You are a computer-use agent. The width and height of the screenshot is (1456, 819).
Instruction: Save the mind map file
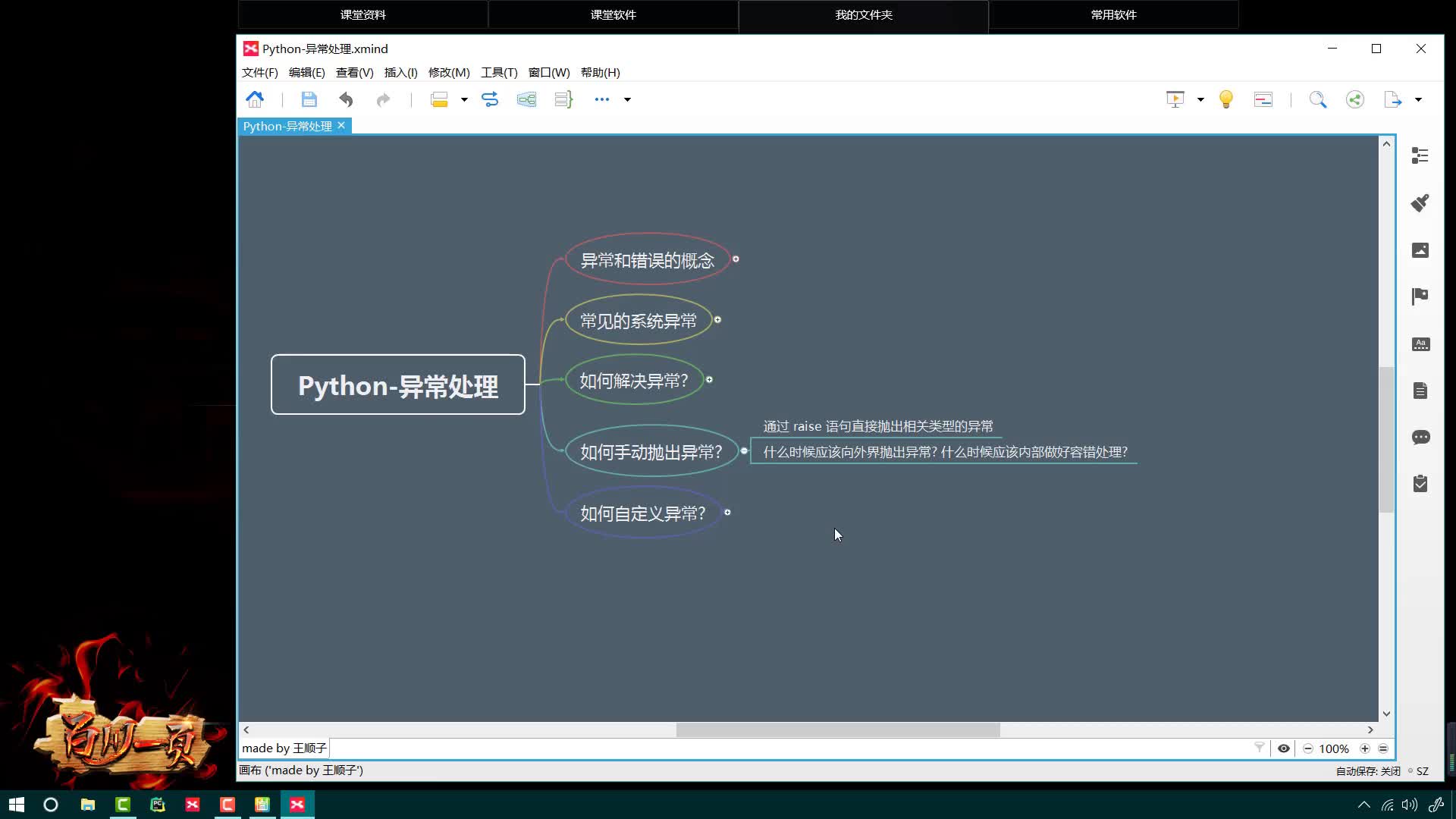pos(309,99)
